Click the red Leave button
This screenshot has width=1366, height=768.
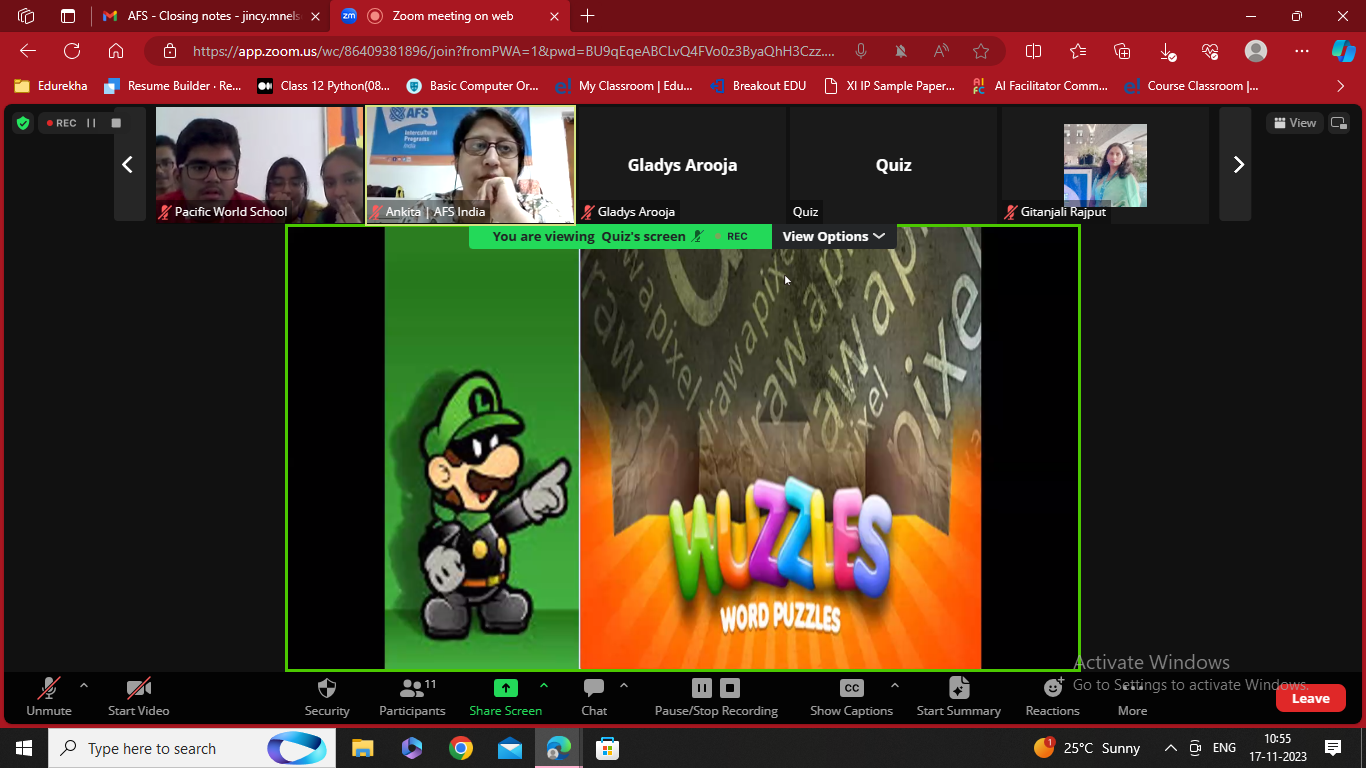click(x=1310, y=698)
